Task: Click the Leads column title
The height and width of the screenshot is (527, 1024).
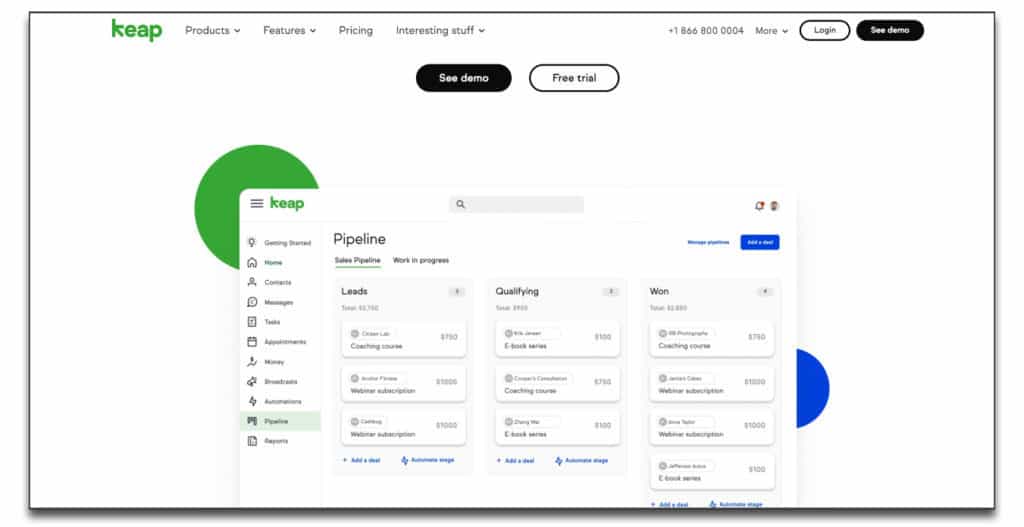Action: pos(354,291)
